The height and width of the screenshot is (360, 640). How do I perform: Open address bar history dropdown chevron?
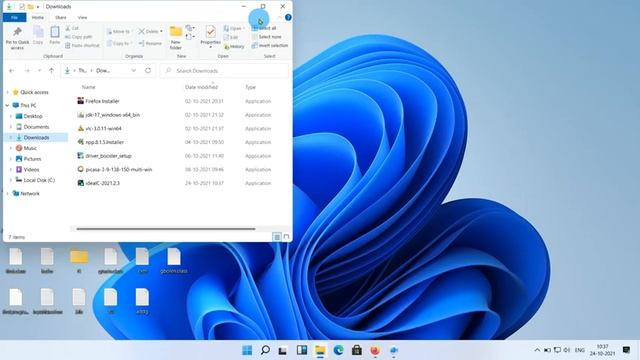[x=133, y=71]
